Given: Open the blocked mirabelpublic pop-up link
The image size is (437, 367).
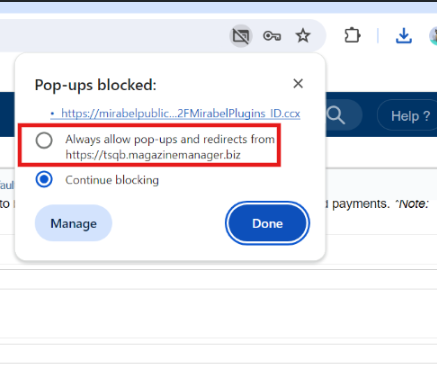Looking at the screenshot, I should click(x=181, y=113).
